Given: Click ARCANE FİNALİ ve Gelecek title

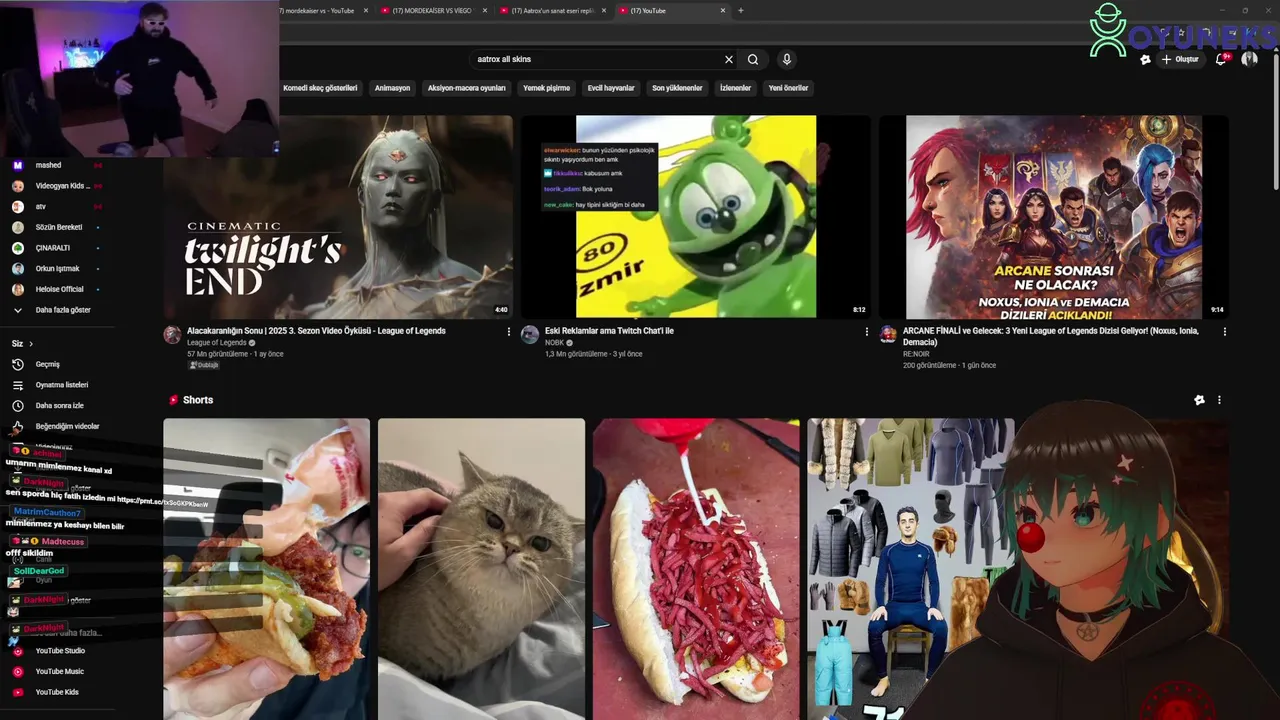Looking at the screenshot, I should (x=1051, y=336).
